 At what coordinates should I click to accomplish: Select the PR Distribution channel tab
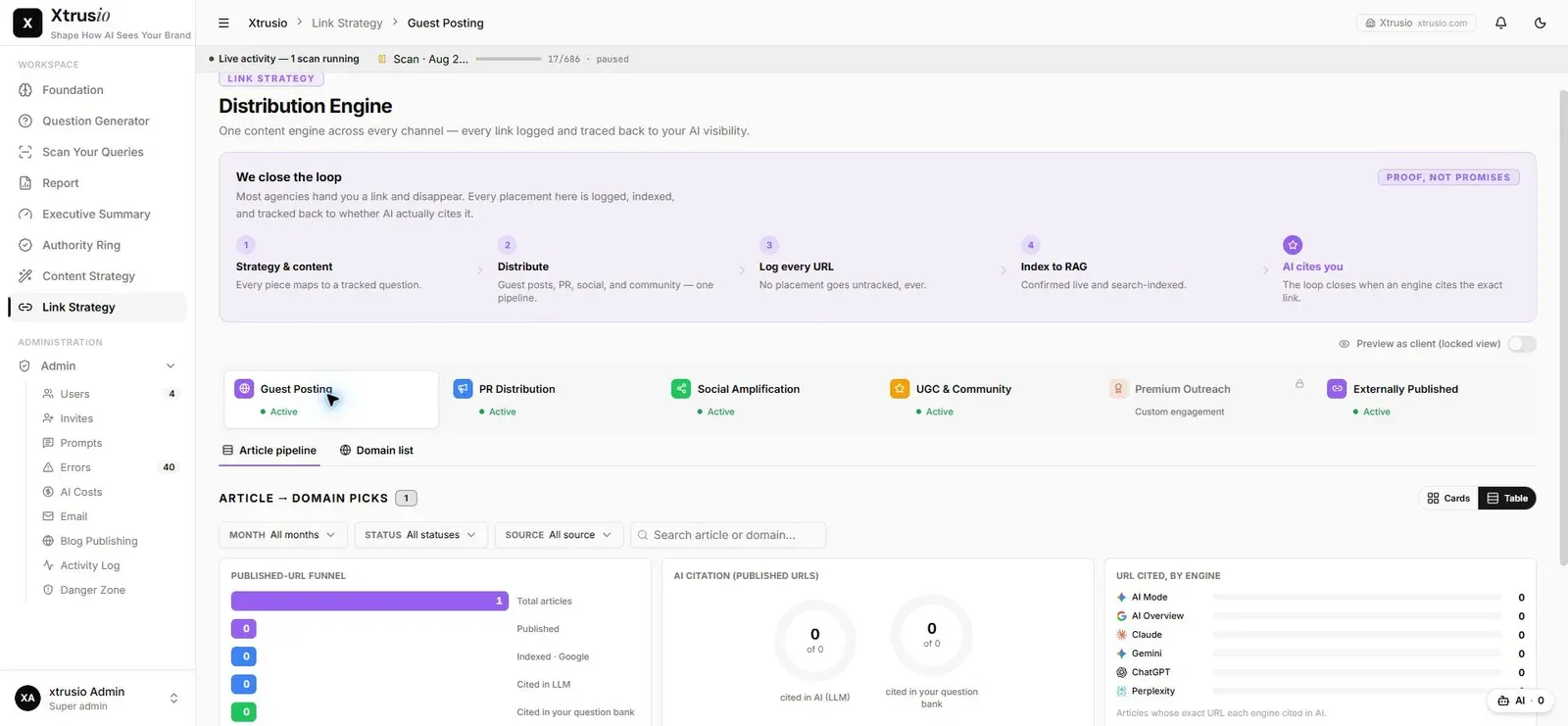click(x=550, y=399)
